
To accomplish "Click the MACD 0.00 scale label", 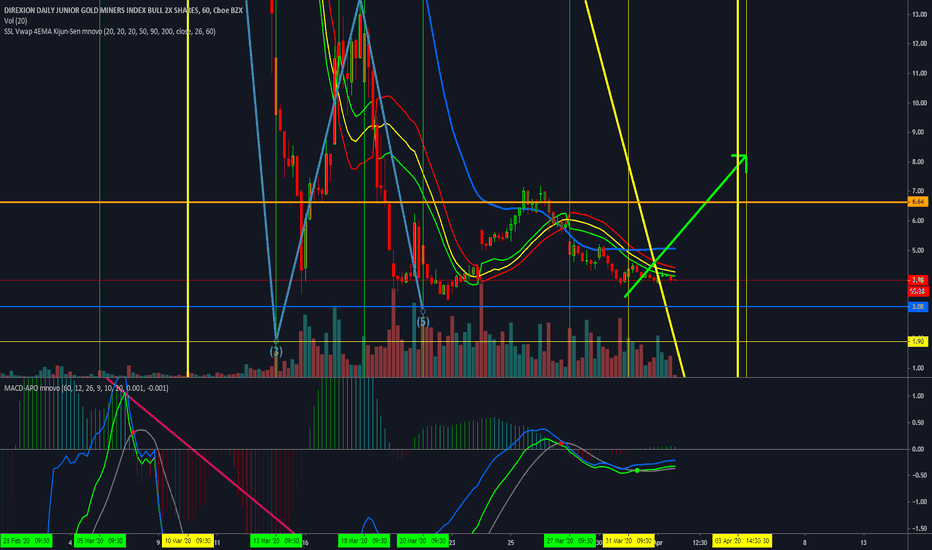I will [x=918, y=450].
